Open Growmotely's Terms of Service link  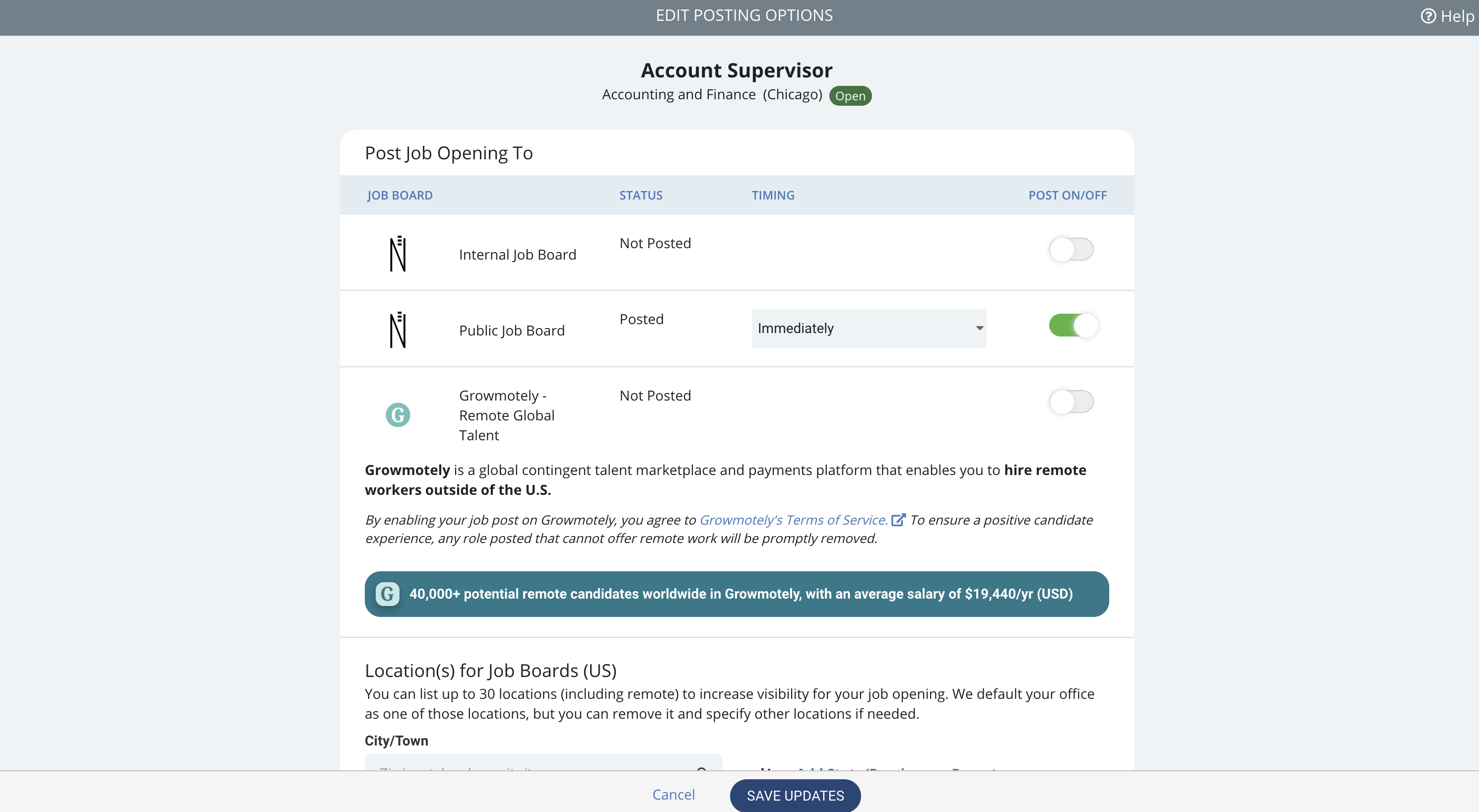tap(794, 520)
